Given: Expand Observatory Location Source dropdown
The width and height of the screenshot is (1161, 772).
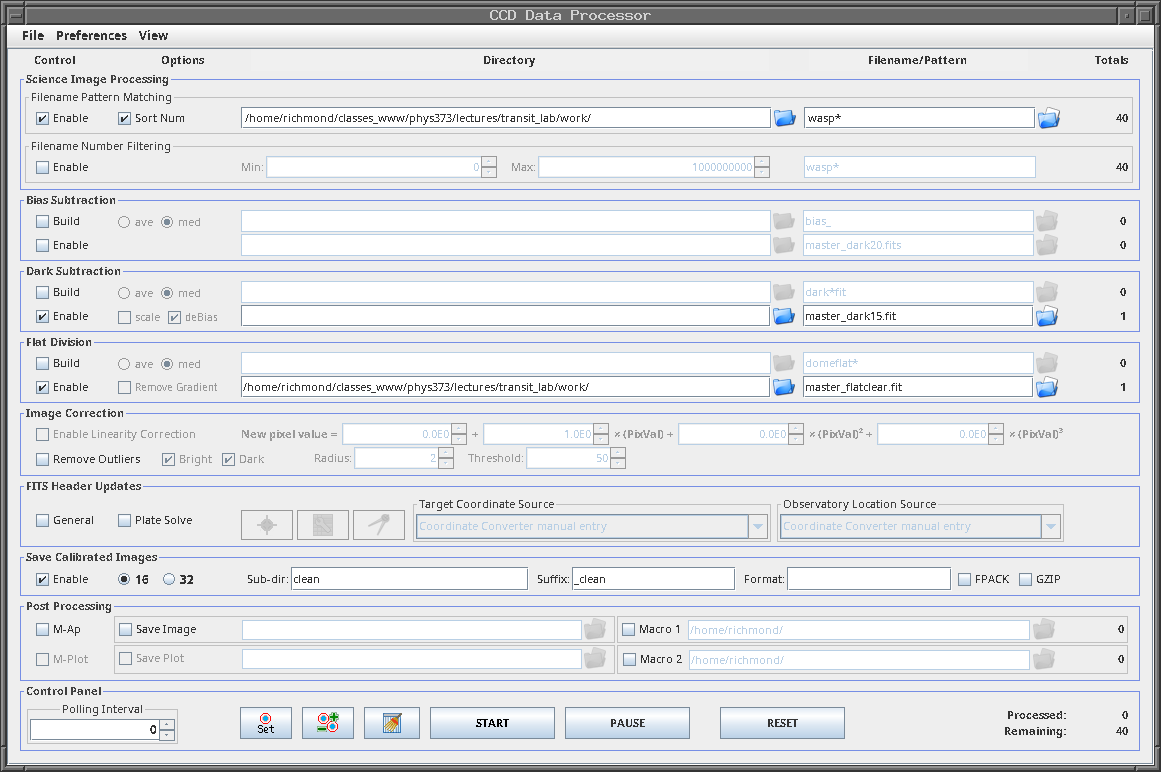Looking at the screenshot, I should (x=1050, y=526).
